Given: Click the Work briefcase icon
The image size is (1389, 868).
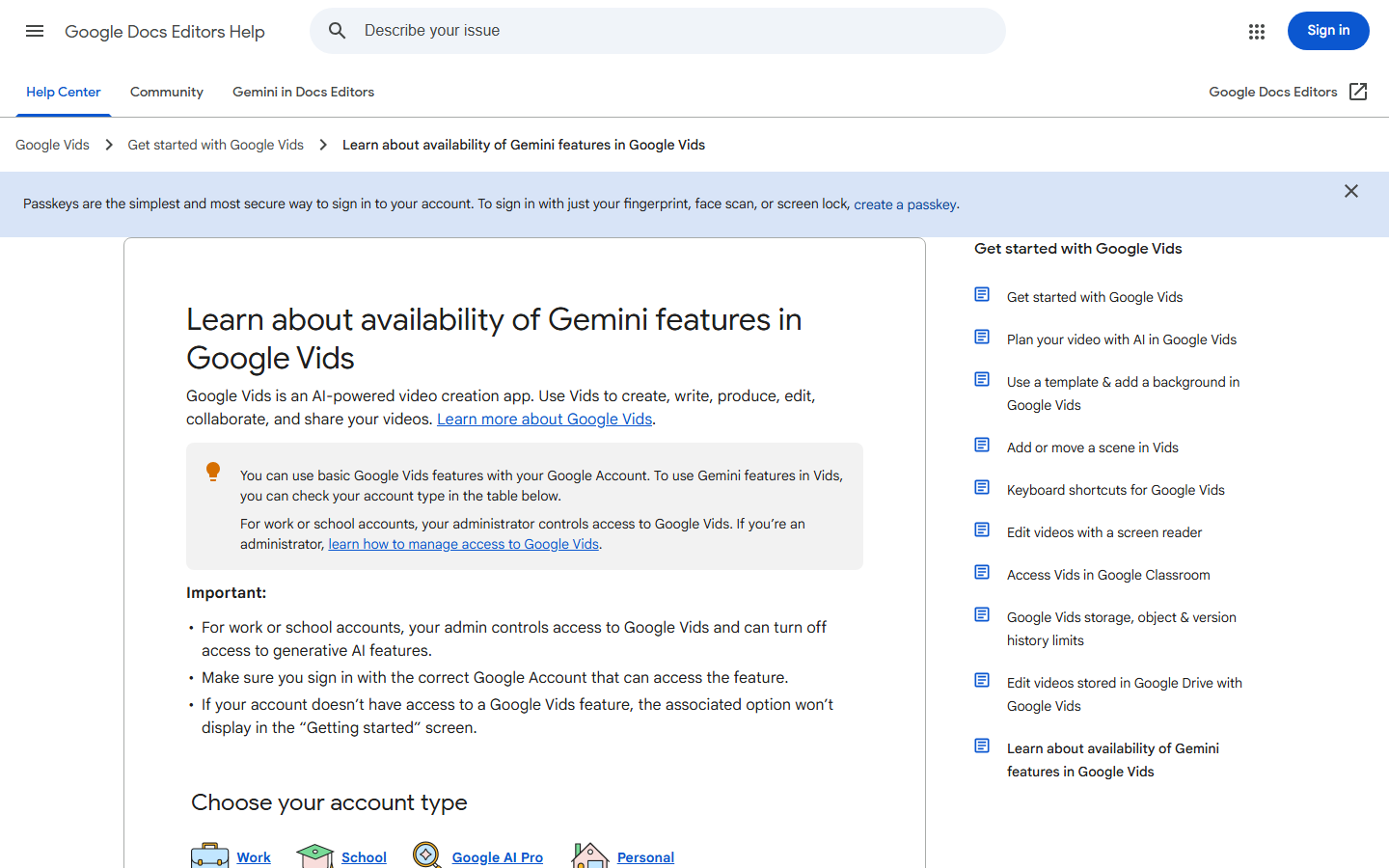Looking at the screenshot, I should 209,855.
